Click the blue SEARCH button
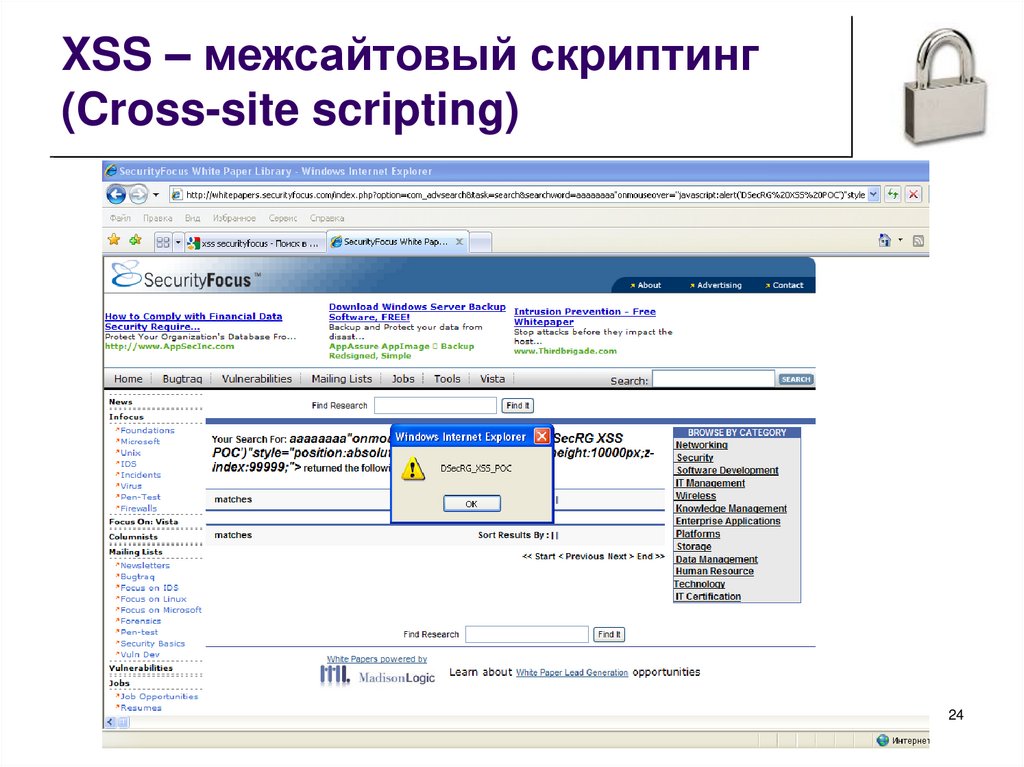Viewport: 1024px width, 767px height. pos(795,380)
